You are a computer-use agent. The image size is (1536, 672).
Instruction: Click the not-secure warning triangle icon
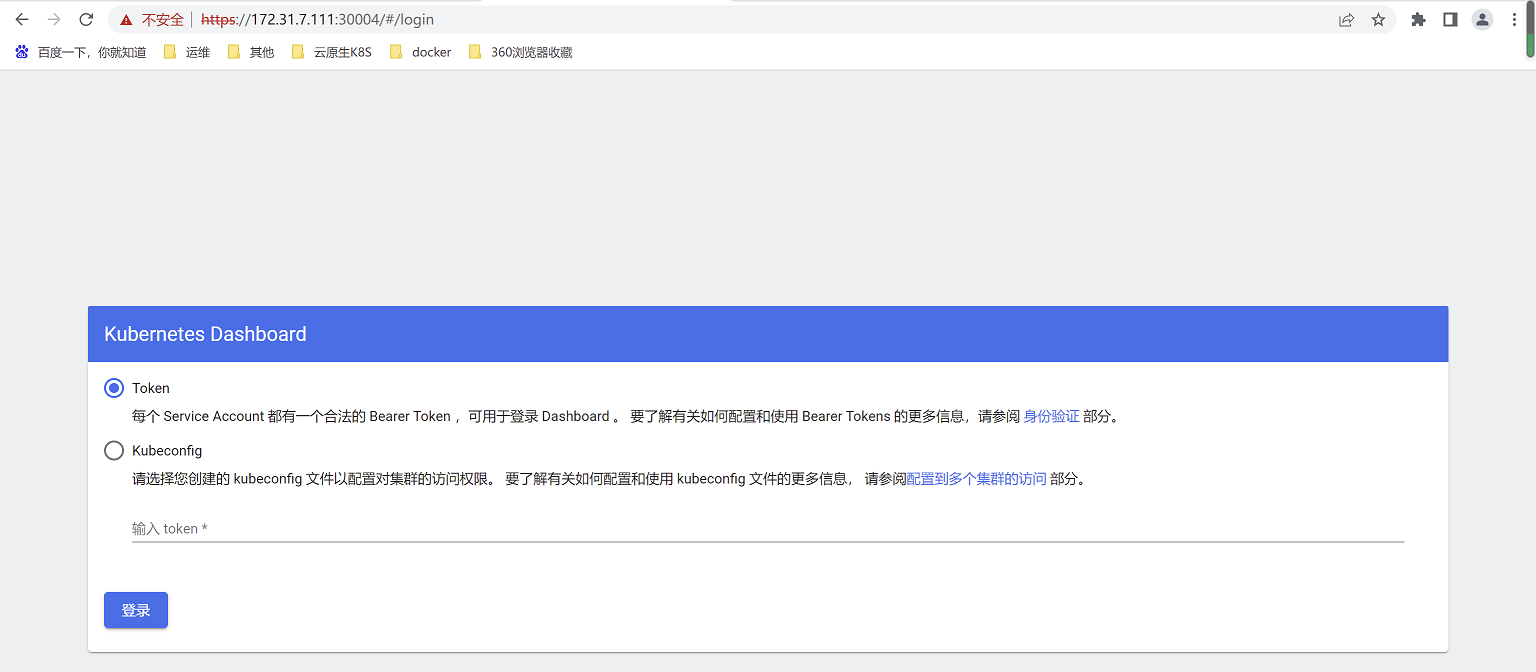pyautogui.click(x=126, y=20)
